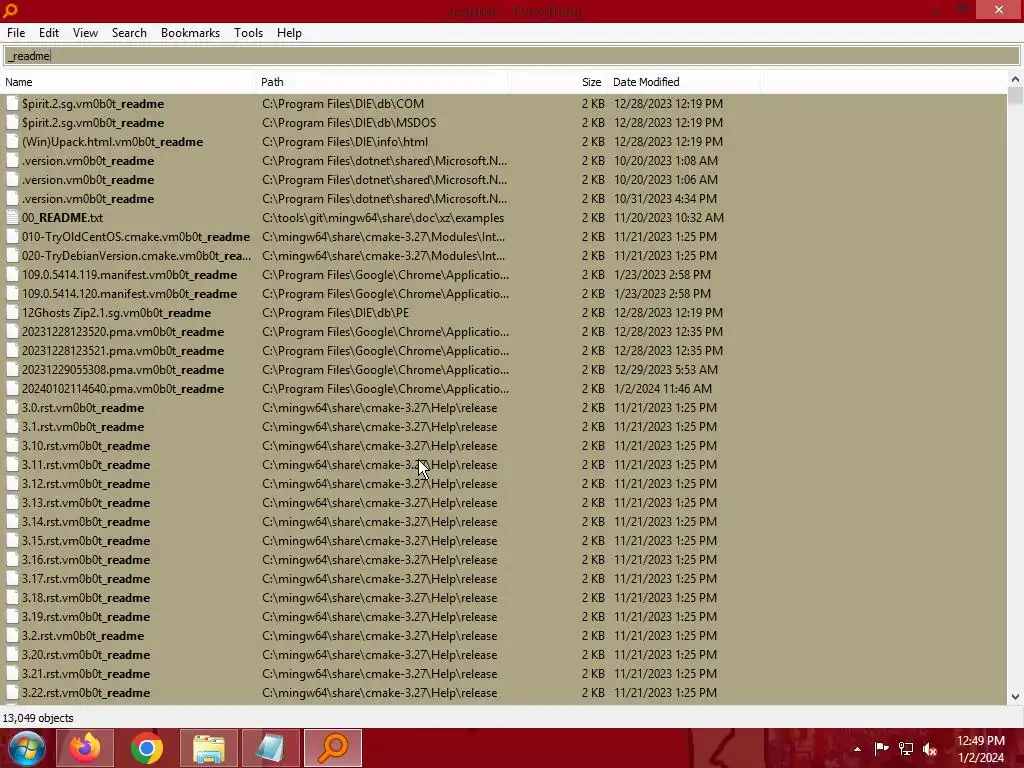Screen dimensions: 1024x768
Task: Click file icon of 109.0.5414.119.manifest.vm0b0t_readme
Action: click(x=12, y=274)
